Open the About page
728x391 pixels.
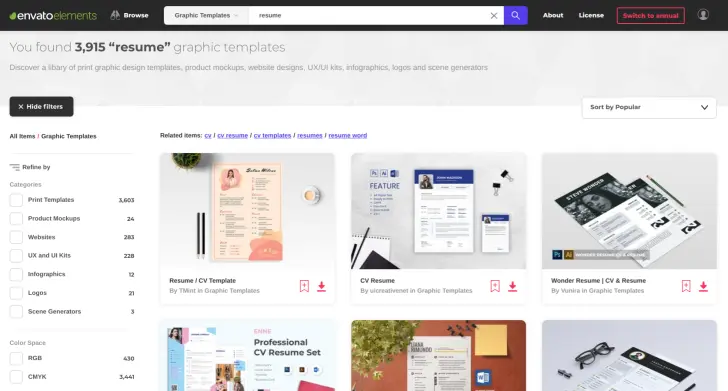[553, 15]
